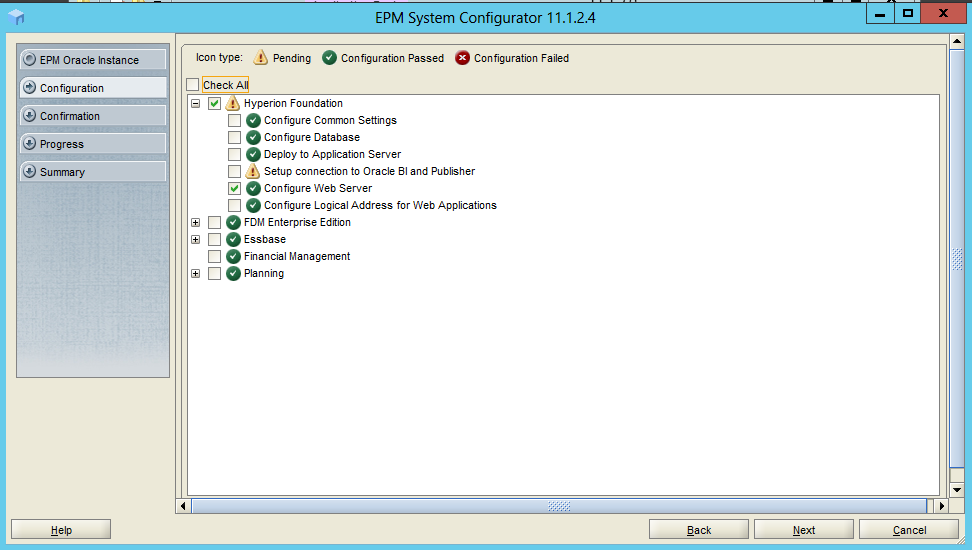Click the vertical scrollbar thumb
972x550 pixels.
tap(957, 259)
